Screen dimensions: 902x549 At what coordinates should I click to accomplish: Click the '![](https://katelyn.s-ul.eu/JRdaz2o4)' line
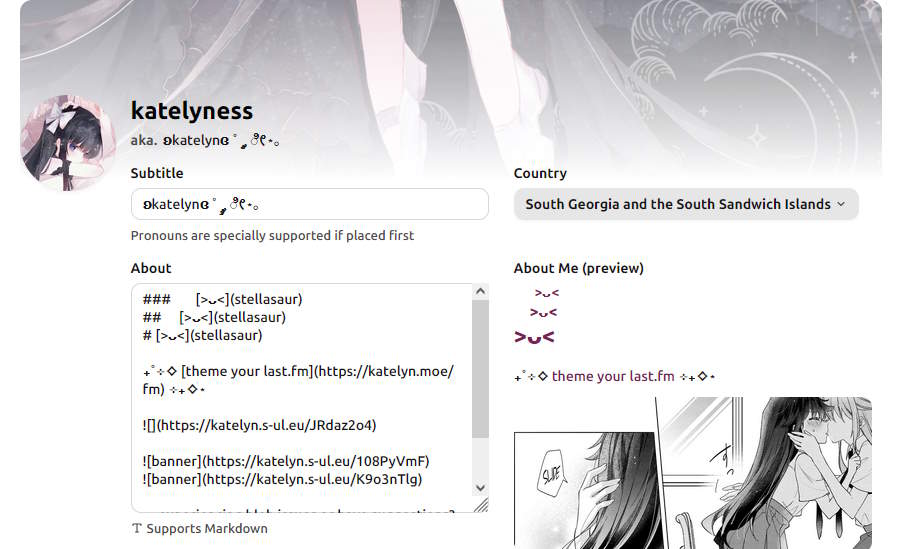click(x=259, y=425)
